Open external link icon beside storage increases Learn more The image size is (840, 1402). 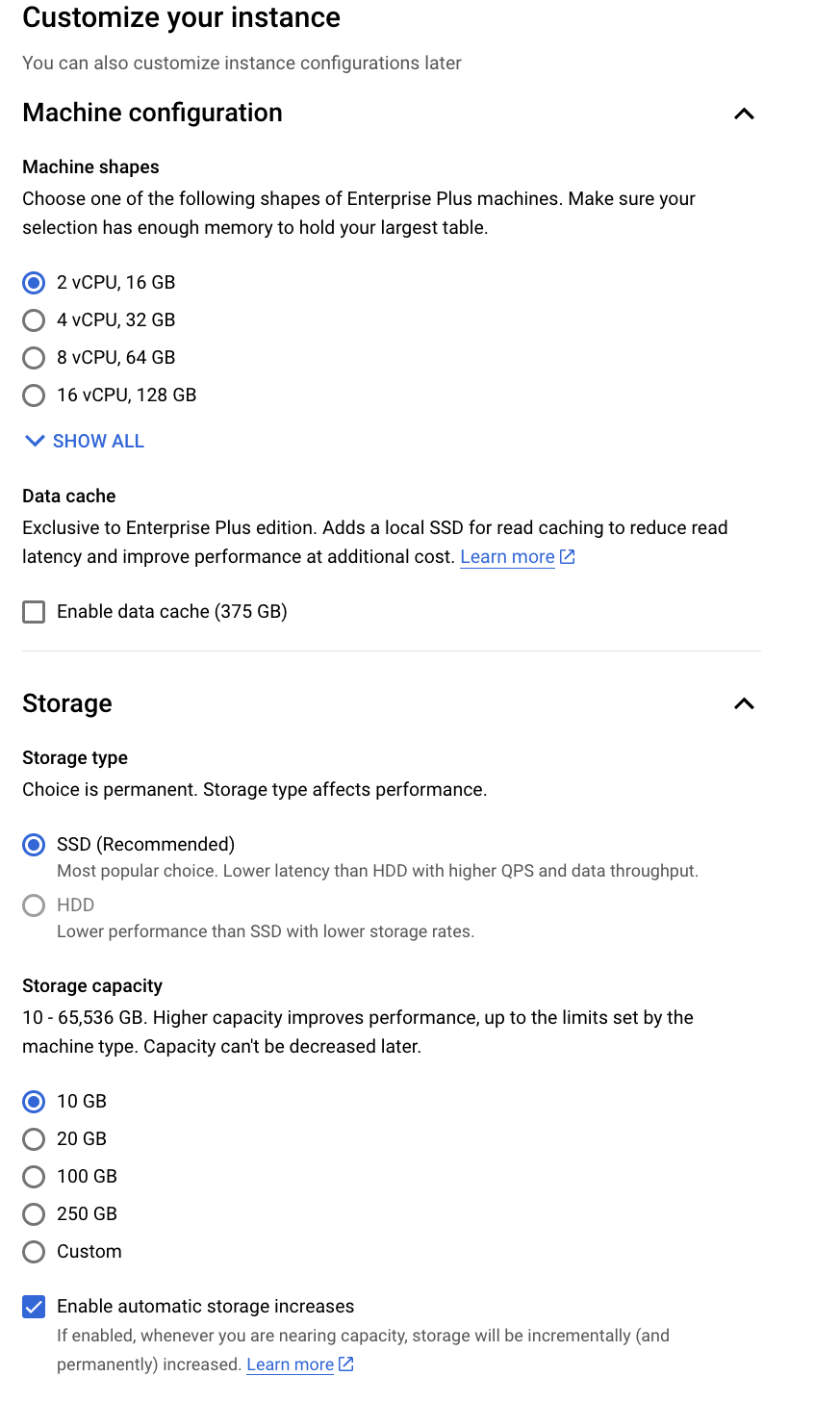coord(346,1364)
